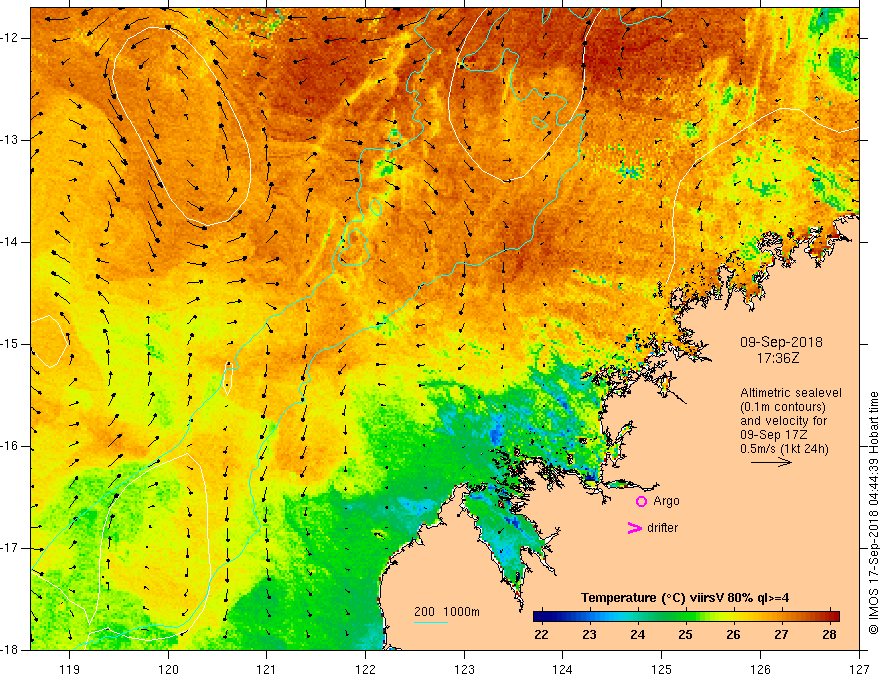Click the 'and velocity for' text line
The height and width of the screenshot is (680, 880).
coord(783,421)
